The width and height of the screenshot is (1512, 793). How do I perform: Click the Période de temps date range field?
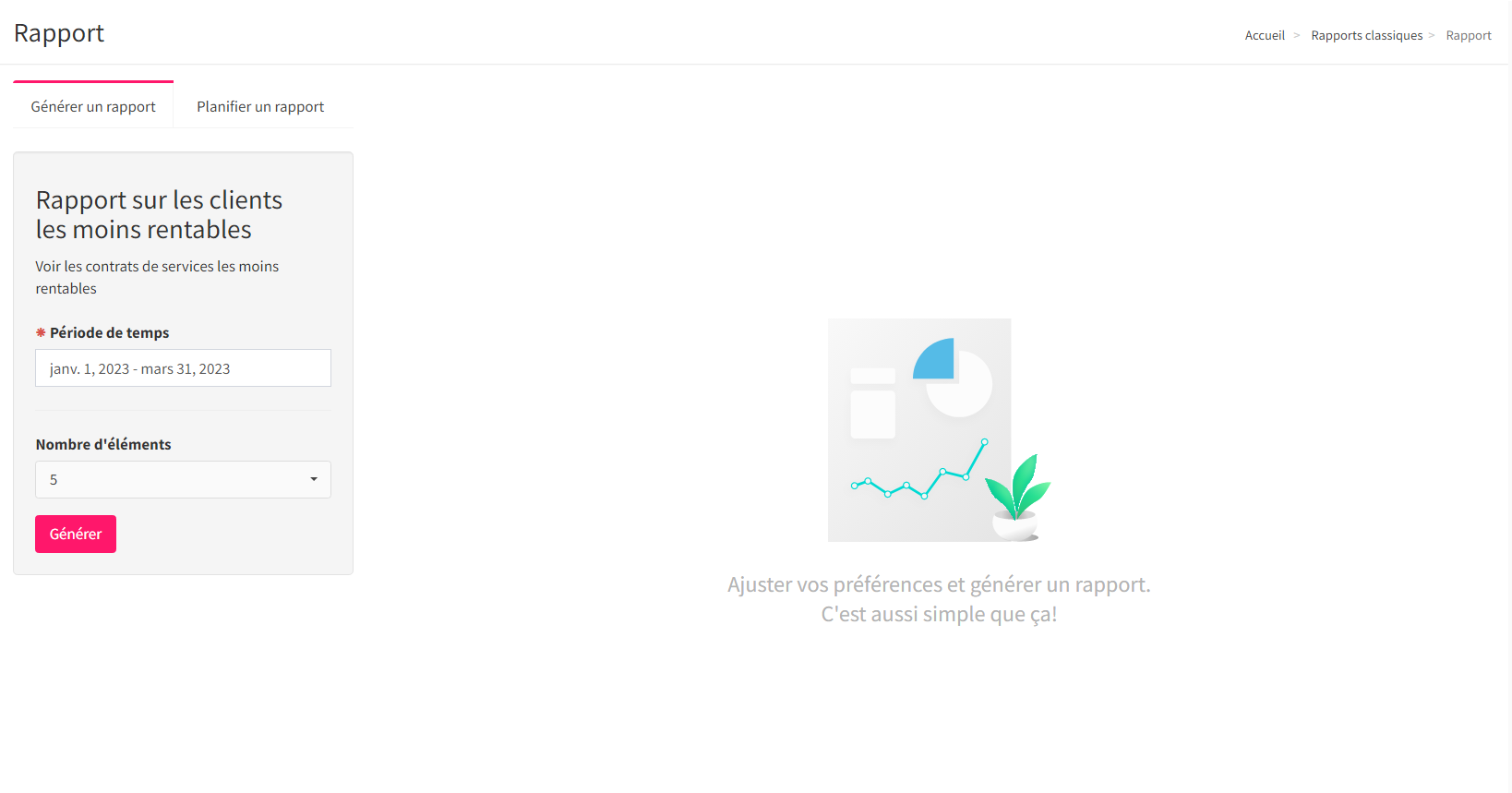[x=183, y=368]
